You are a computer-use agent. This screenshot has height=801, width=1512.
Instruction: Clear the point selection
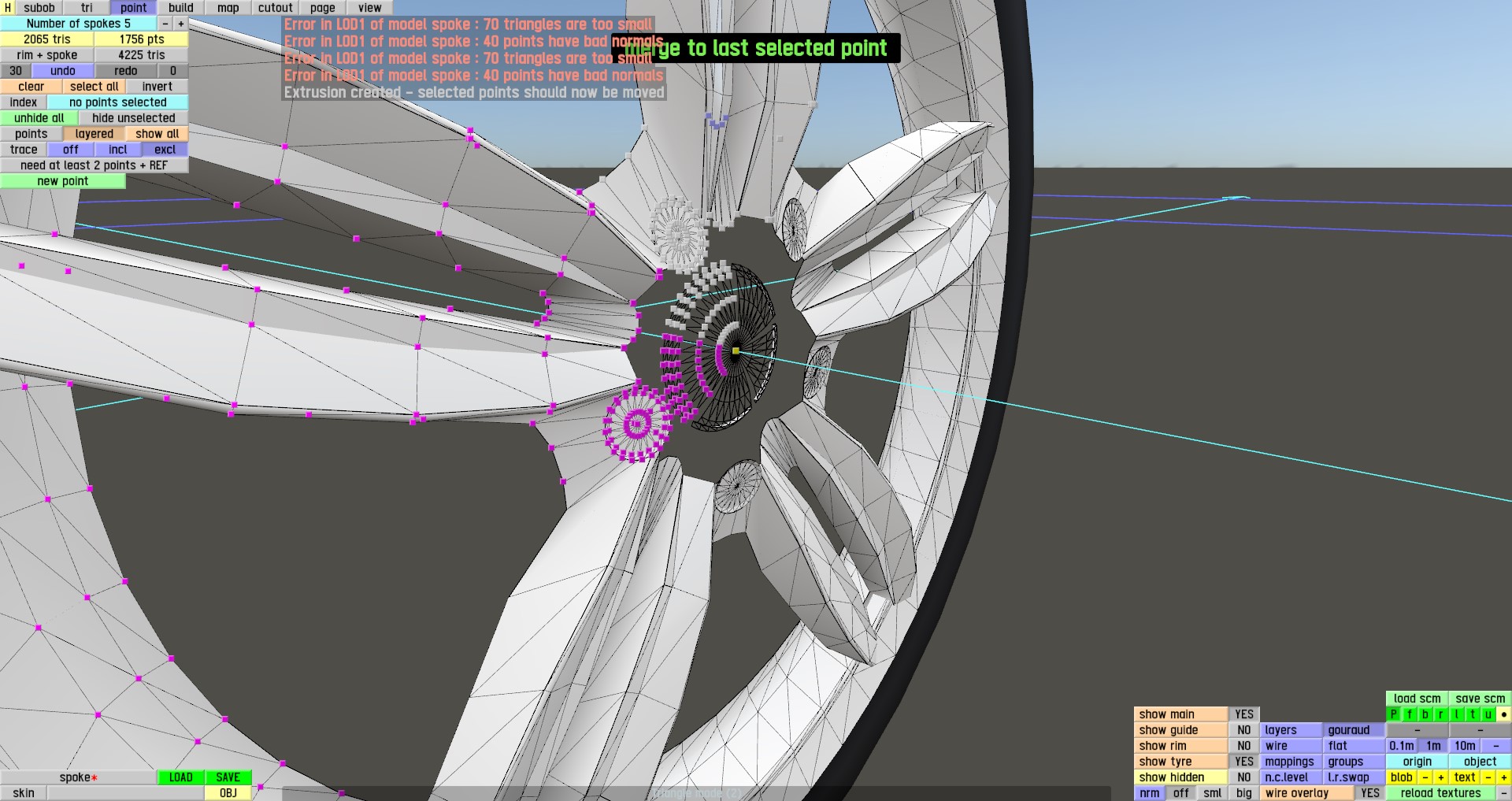[31, 87]
